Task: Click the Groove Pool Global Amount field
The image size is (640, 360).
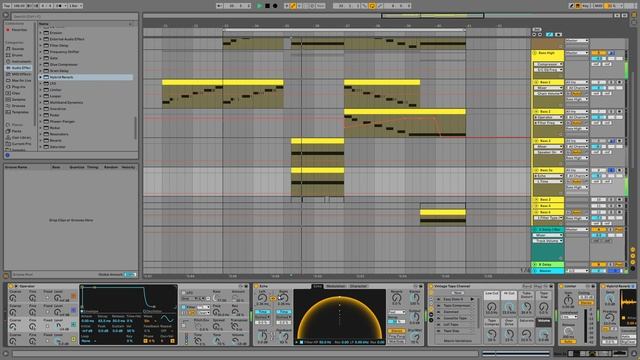Action: [x=130, y=275]
